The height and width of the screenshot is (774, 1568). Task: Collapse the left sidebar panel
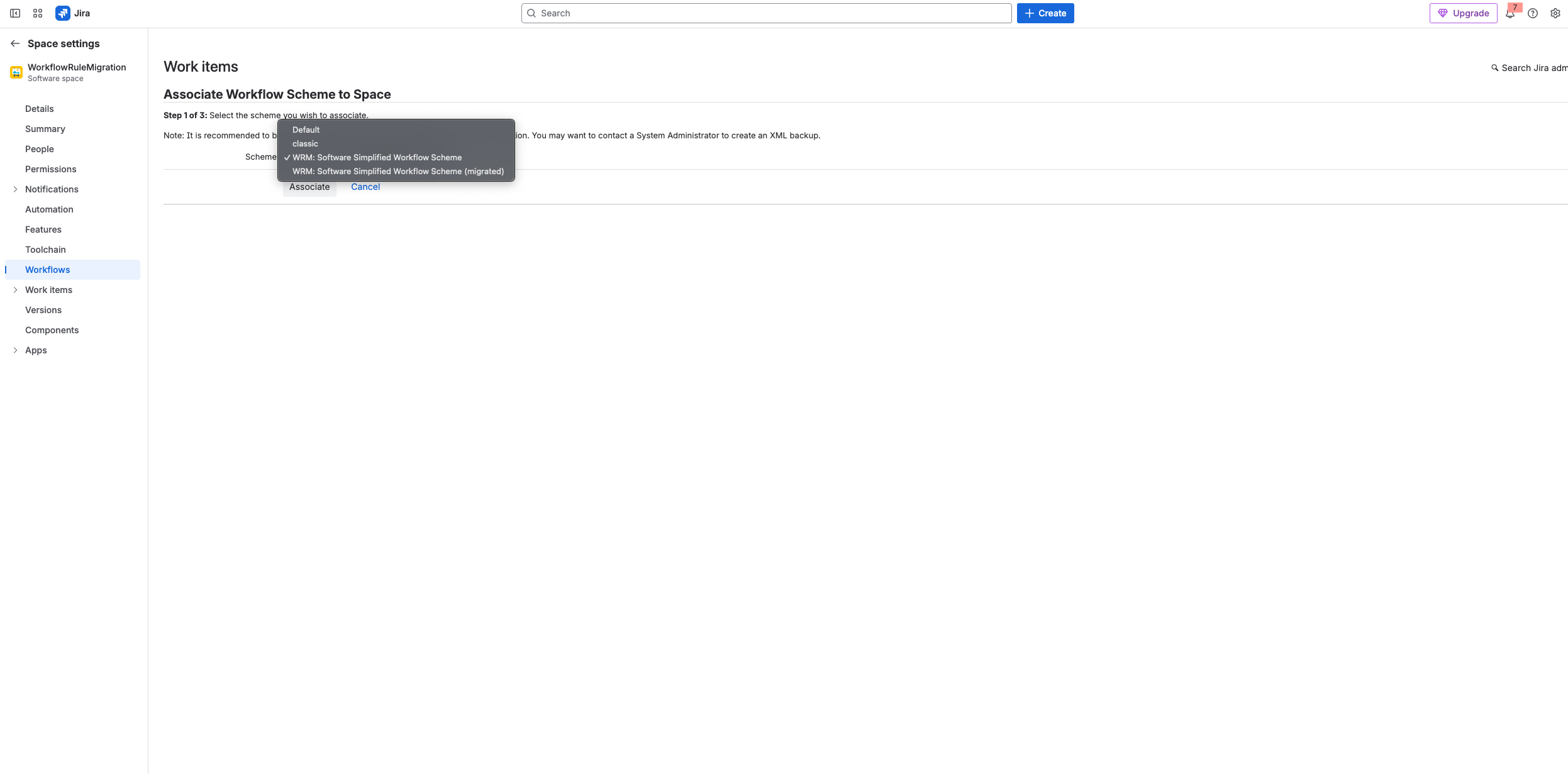pos(15,13)
